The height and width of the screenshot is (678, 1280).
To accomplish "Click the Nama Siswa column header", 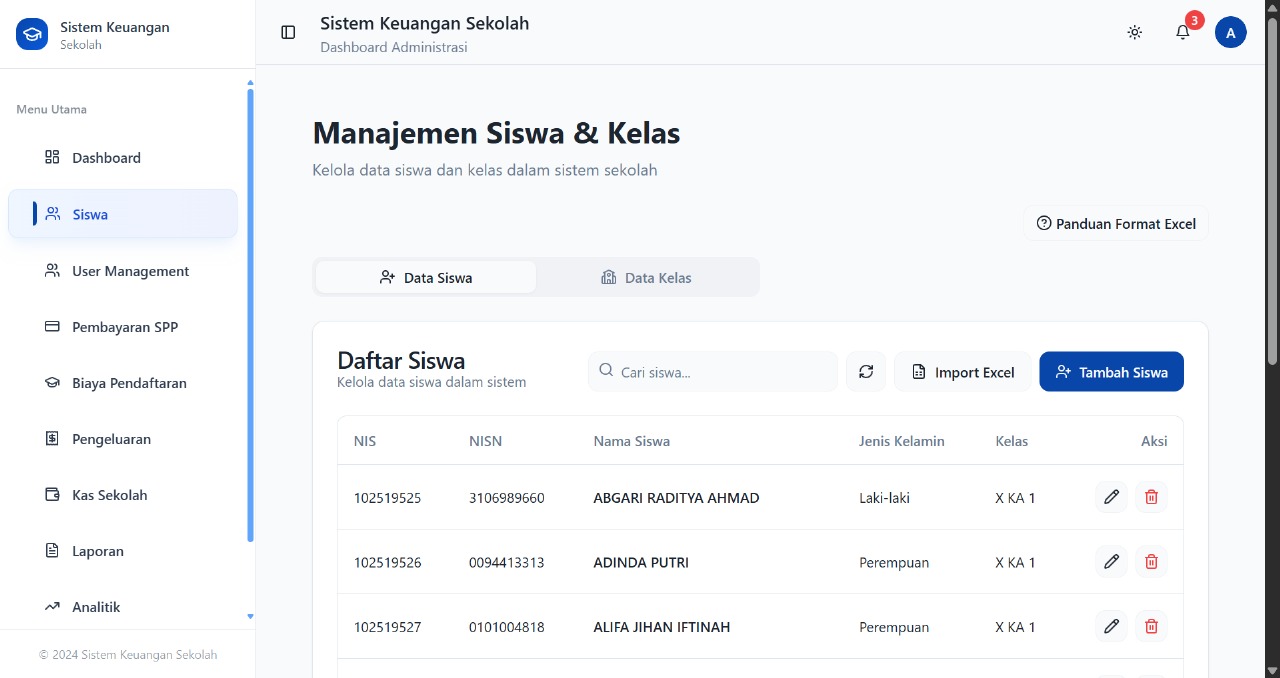I will click(x=632, y=441).
